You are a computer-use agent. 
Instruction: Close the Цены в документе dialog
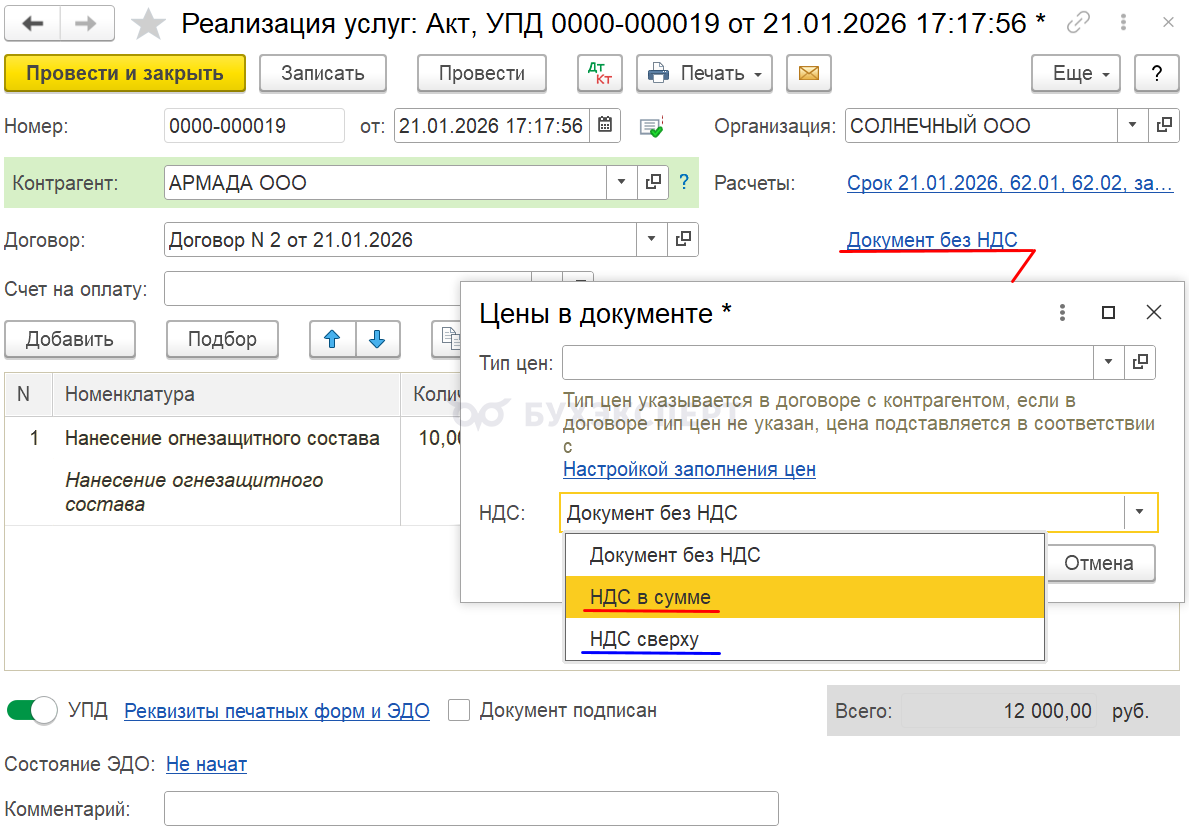tap(1153, 312)
